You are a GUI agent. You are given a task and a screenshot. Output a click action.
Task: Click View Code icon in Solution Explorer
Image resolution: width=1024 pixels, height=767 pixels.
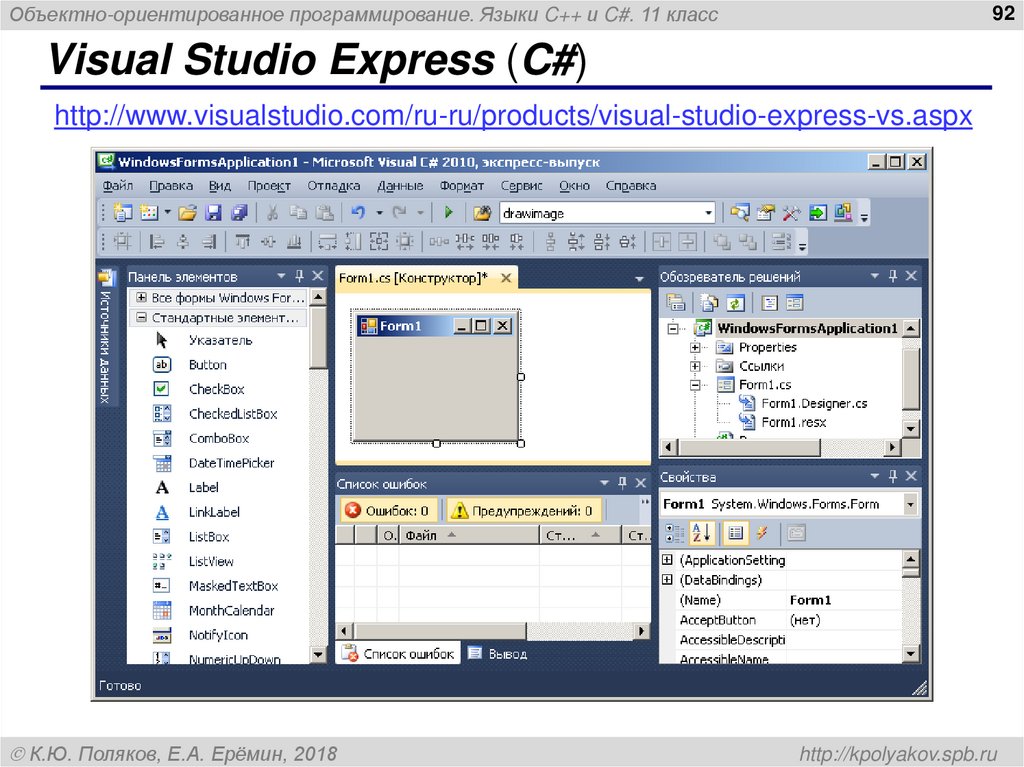click(770, 303)
